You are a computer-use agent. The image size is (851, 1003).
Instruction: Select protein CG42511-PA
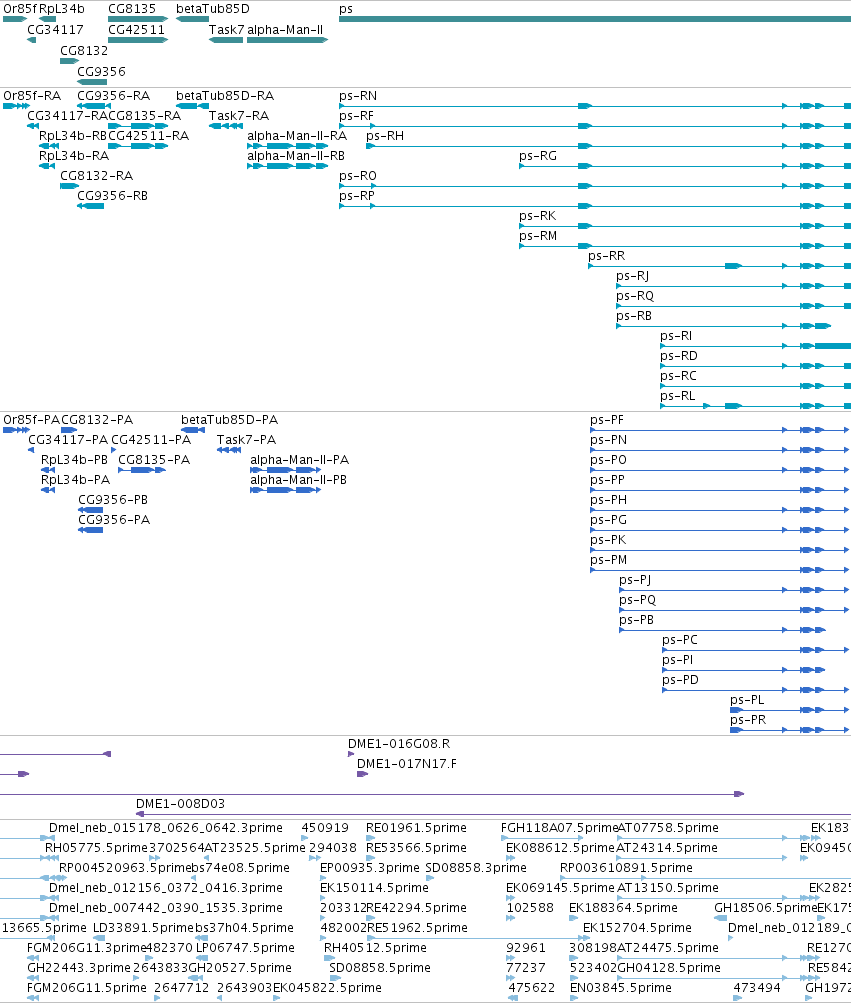151,440
